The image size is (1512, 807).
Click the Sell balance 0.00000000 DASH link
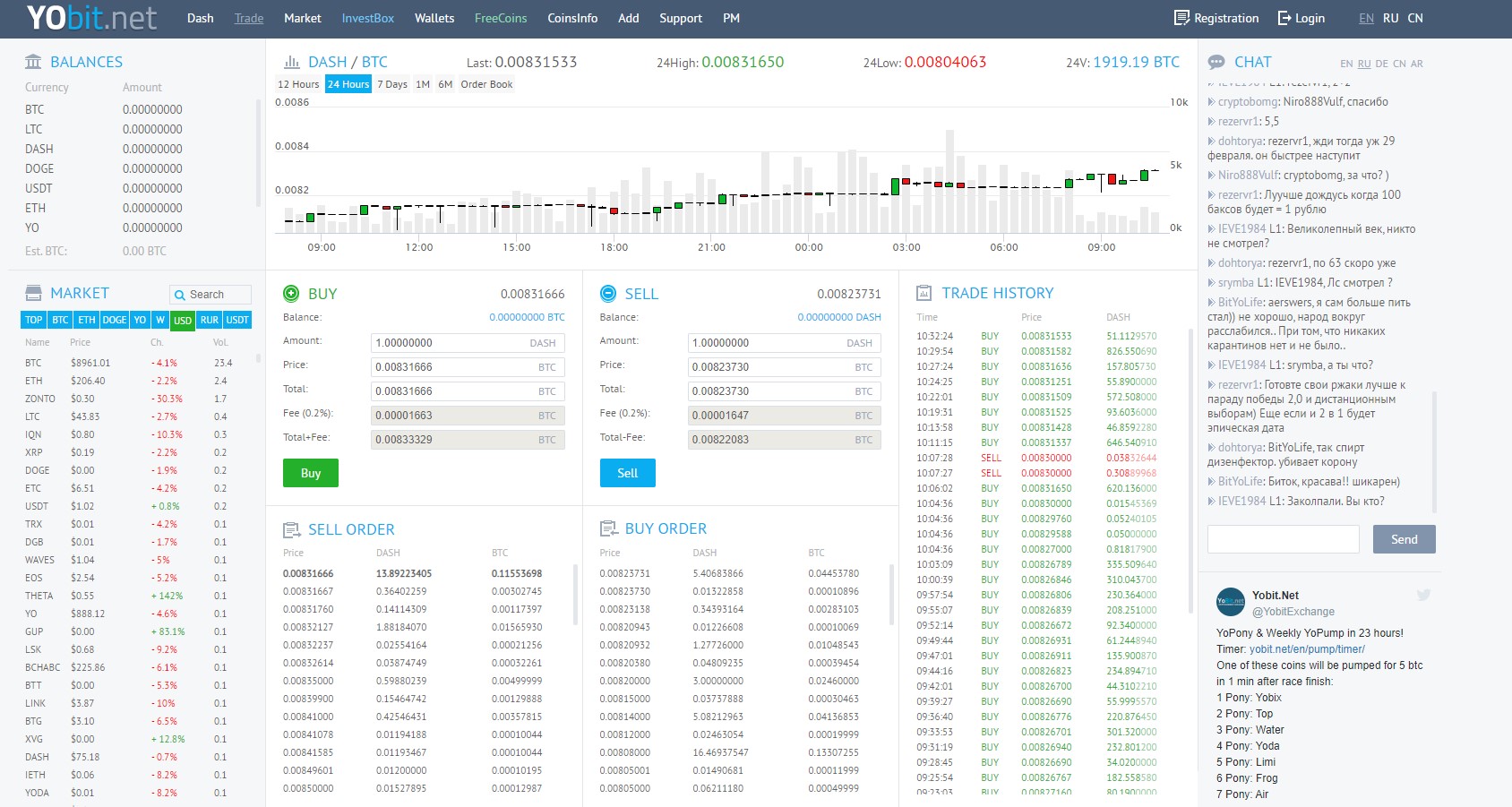click(x=839, y=317)
